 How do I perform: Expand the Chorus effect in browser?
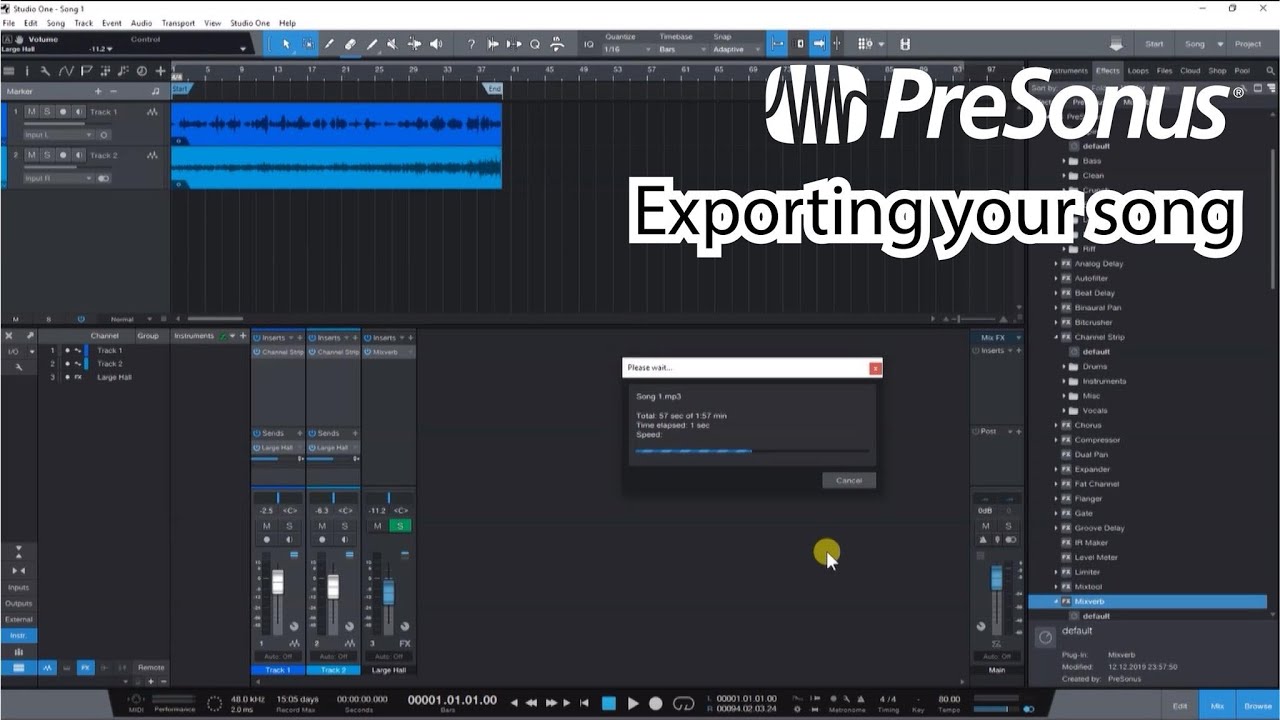(x=1056, y=425)
